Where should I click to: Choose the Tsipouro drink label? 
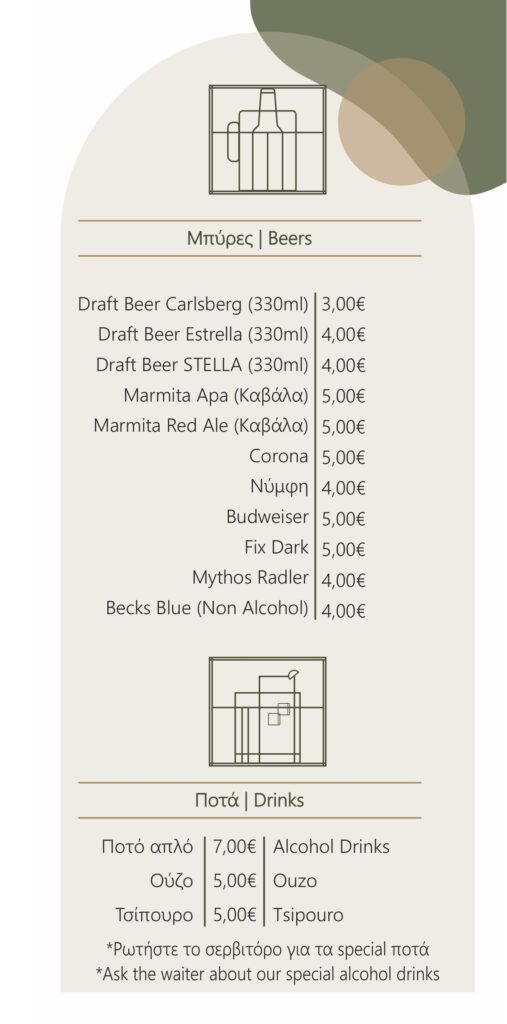point(308,916)
